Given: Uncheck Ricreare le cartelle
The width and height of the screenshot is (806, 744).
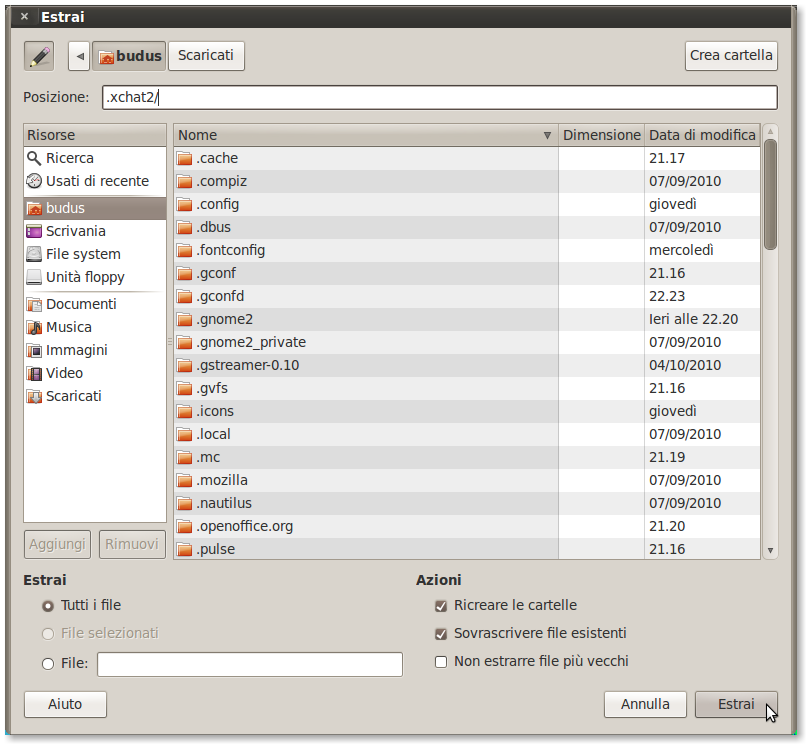Looking at the screenshot, I should coord(441,605).
